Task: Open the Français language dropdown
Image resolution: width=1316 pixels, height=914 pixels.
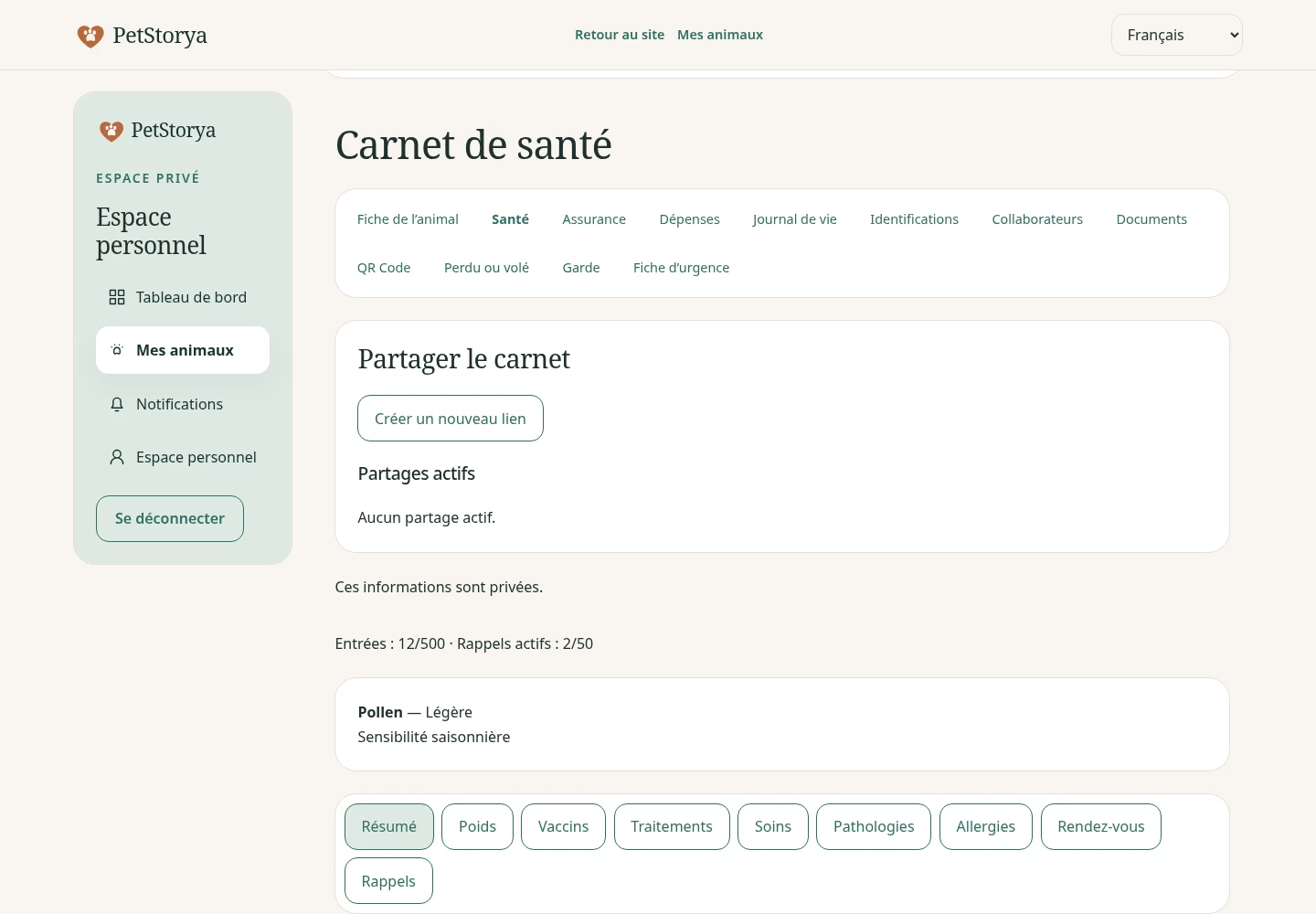Action: coord(1177,35)
